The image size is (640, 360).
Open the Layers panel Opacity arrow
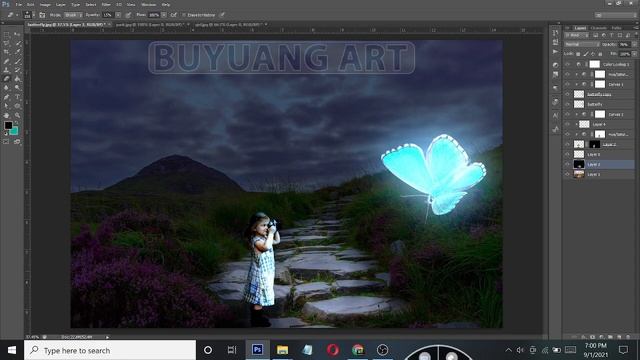634,44
